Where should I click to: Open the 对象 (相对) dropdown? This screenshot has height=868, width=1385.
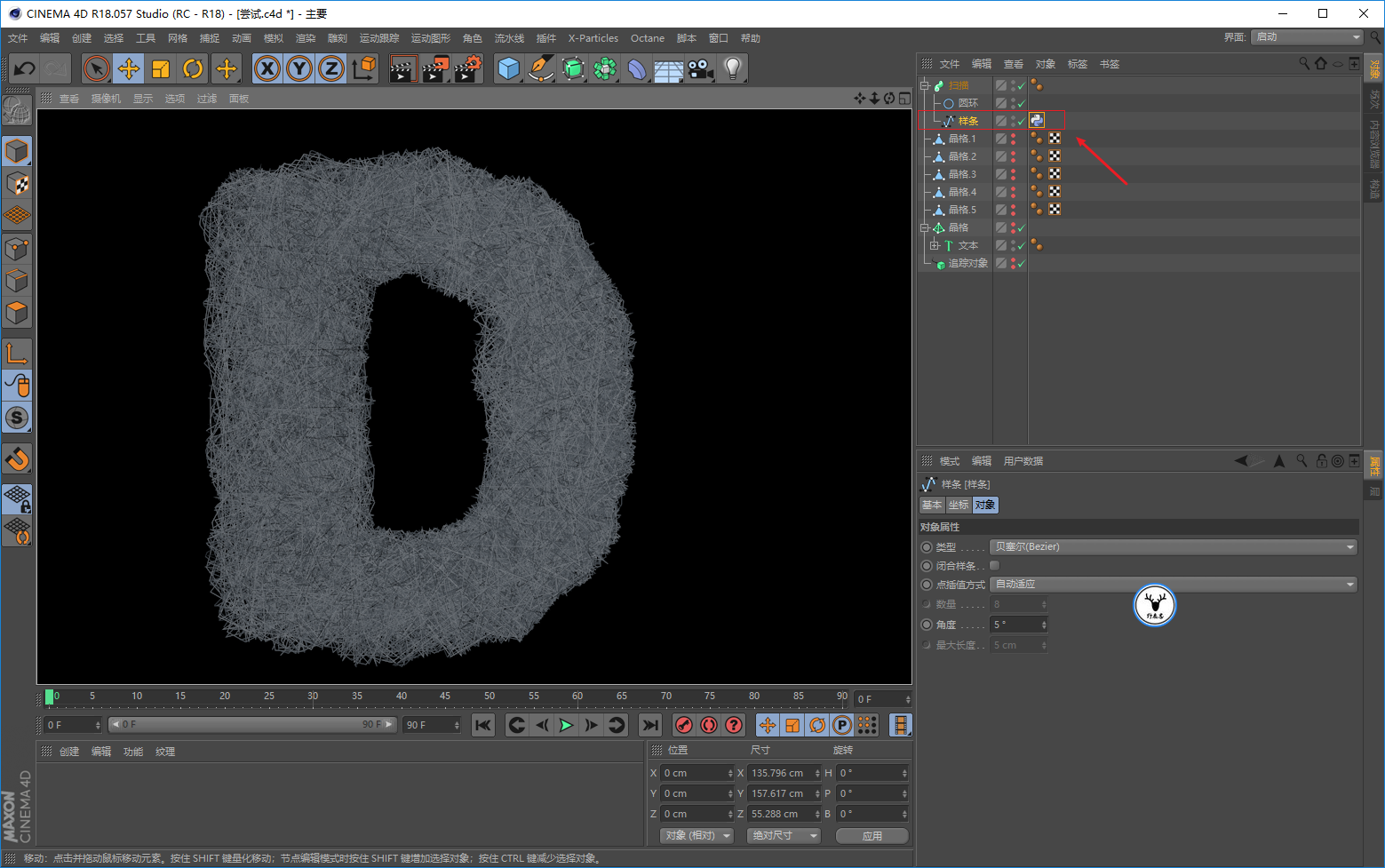696,836
